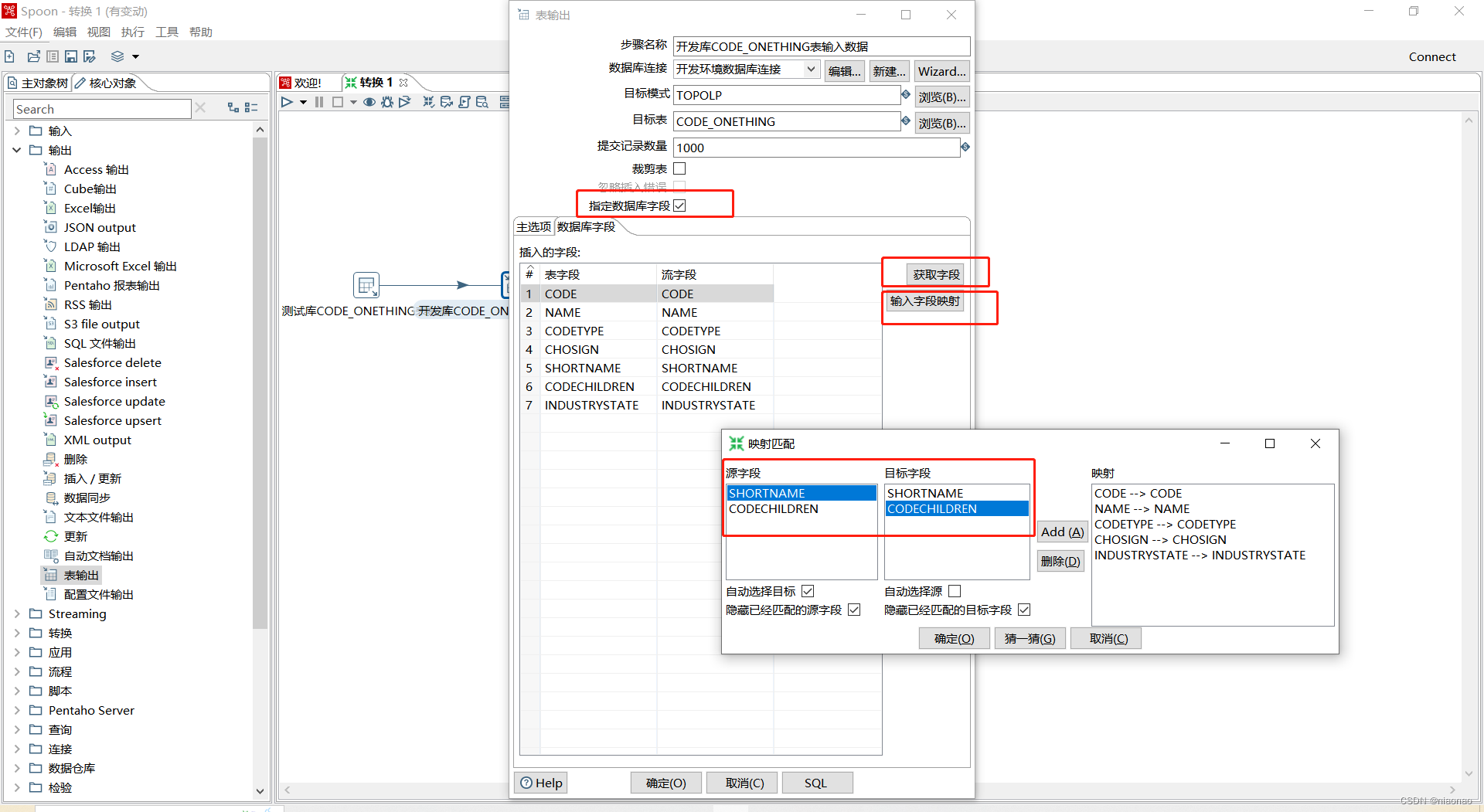Click 删除(D) in mapping dialog
The image size is (1484, 812).
(1060, 561)
